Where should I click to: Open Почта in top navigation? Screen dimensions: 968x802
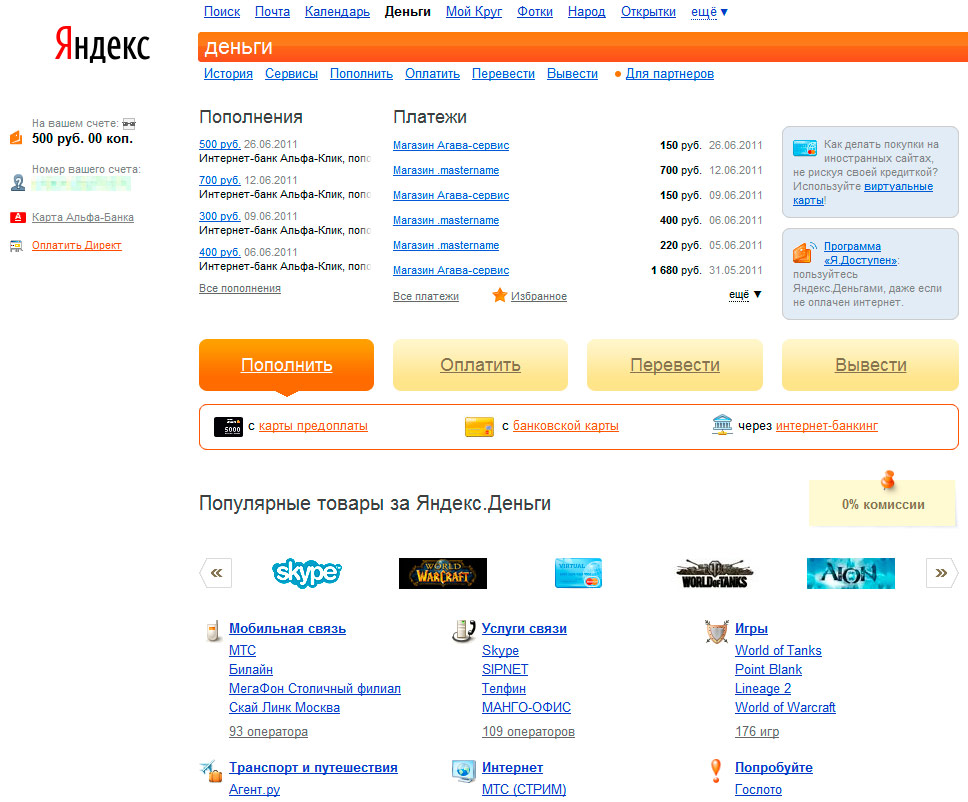click(x=272, y=12)
